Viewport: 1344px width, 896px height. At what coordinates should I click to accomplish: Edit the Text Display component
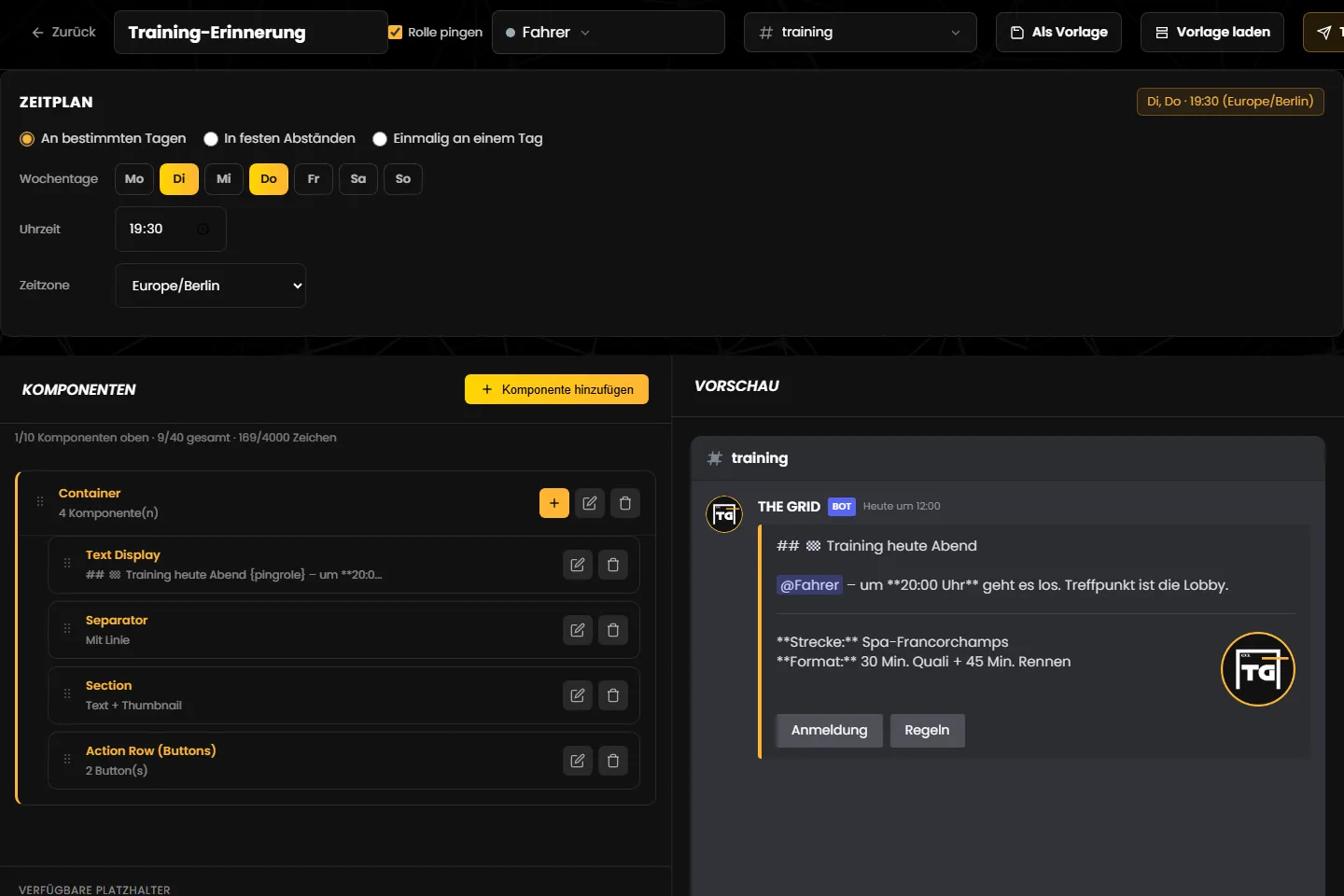tap(578, 565)
